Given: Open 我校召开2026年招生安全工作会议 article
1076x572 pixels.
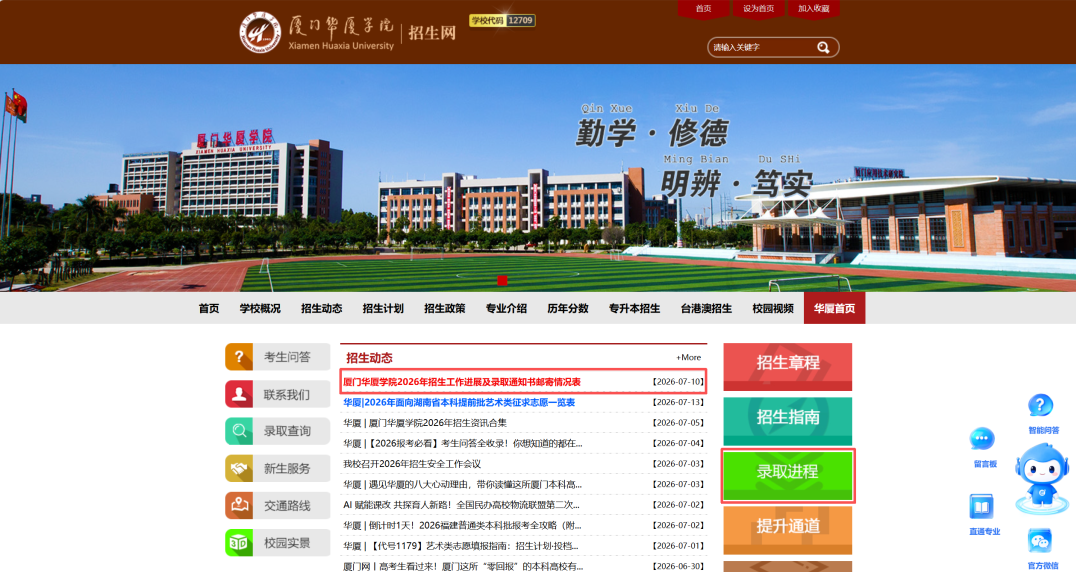Looking at the screenshot, I should [412, 464].
